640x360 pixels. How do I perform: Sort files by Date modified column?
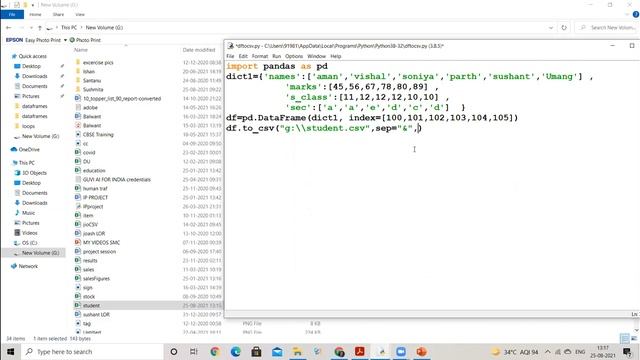pos(199,50)
